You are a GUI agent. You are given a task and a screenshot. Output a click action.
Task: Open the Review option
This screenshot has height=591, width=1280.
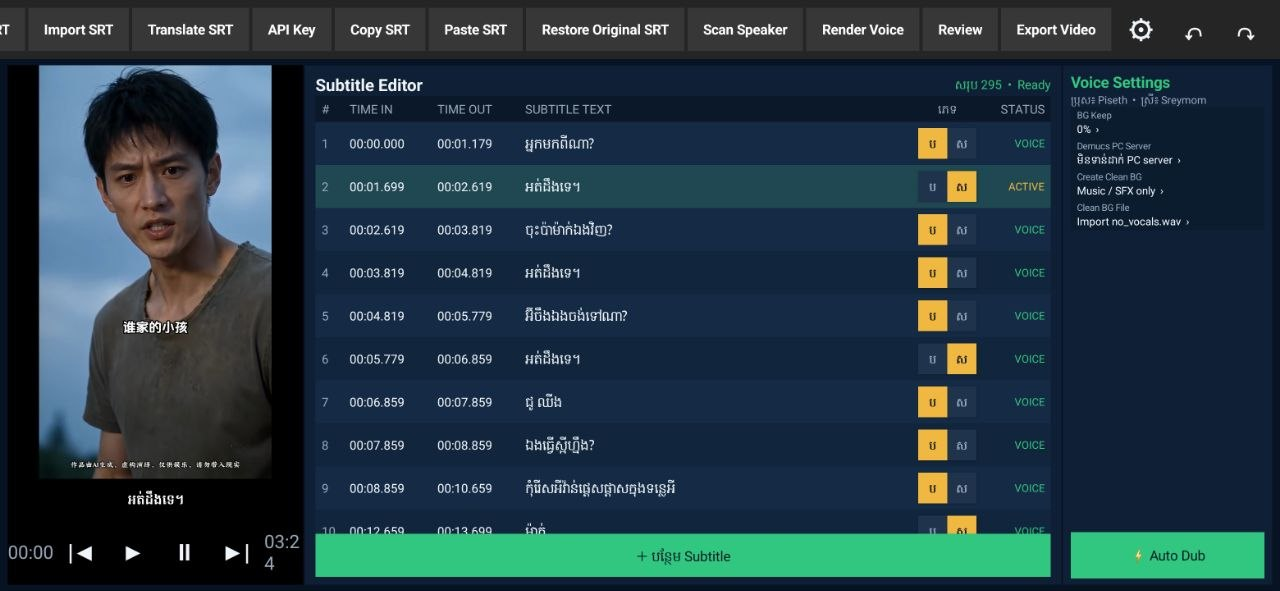960,30
